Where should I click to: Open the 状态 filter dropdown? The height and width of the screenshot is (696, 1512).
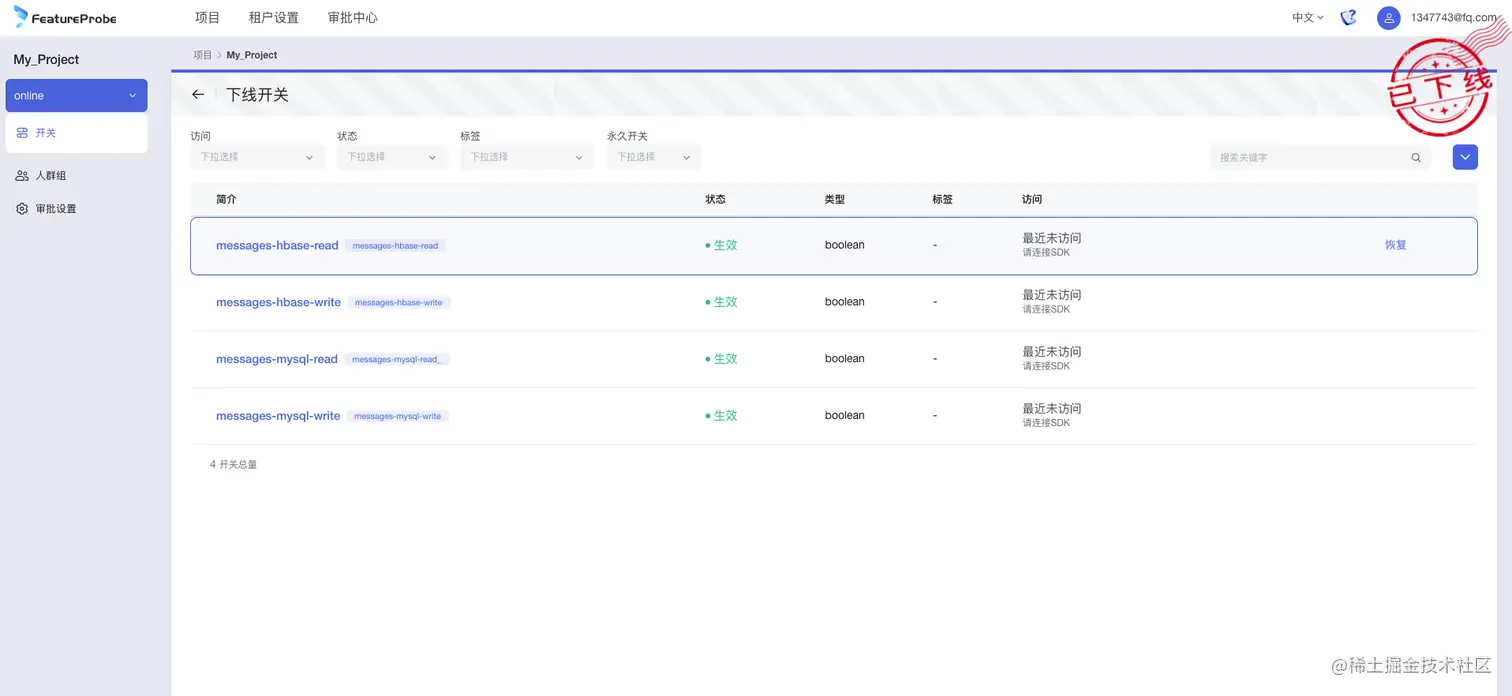[392, 157]
